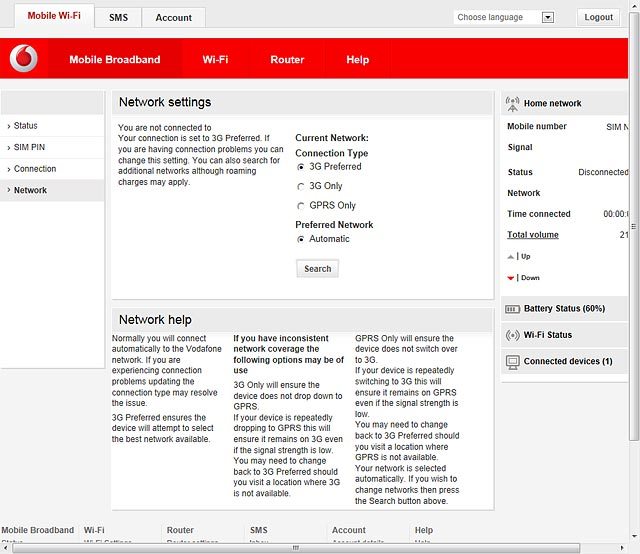Screen dimensions: 640x554
Task: Select Network in the sidebar
Action: (x=52, y=190)
